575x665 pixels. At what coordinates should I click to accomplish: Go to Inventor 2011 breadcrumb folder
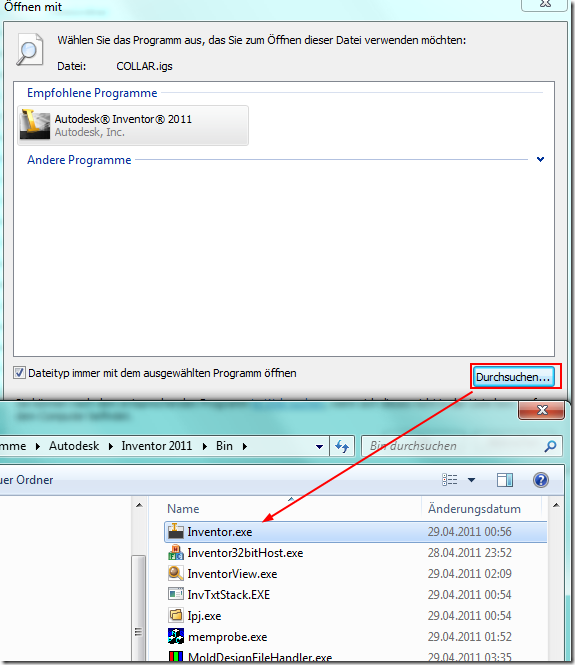point(156,446)
